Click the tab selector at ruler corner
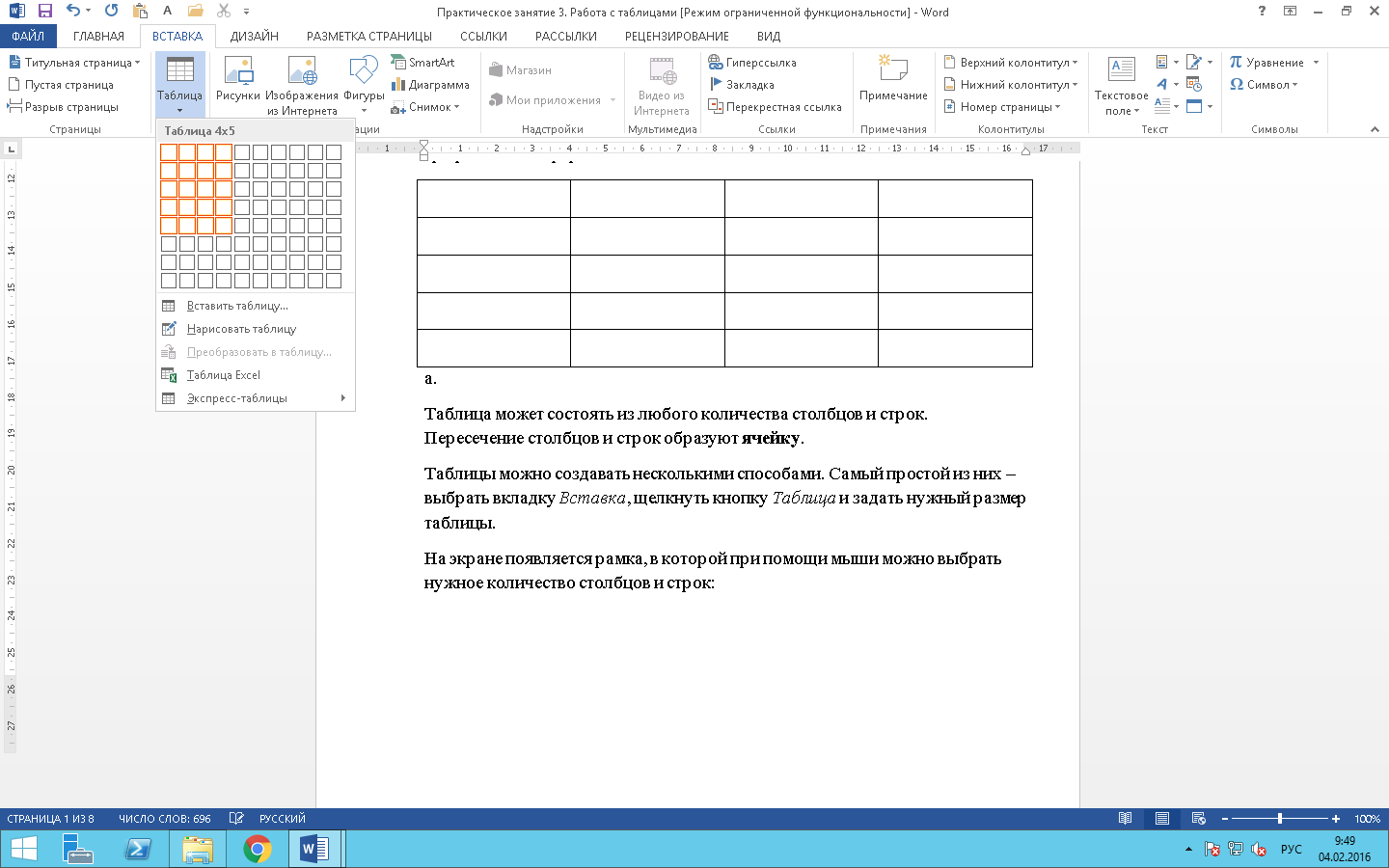This screenshot has height=868, width=1389. (x=11, y=149)
